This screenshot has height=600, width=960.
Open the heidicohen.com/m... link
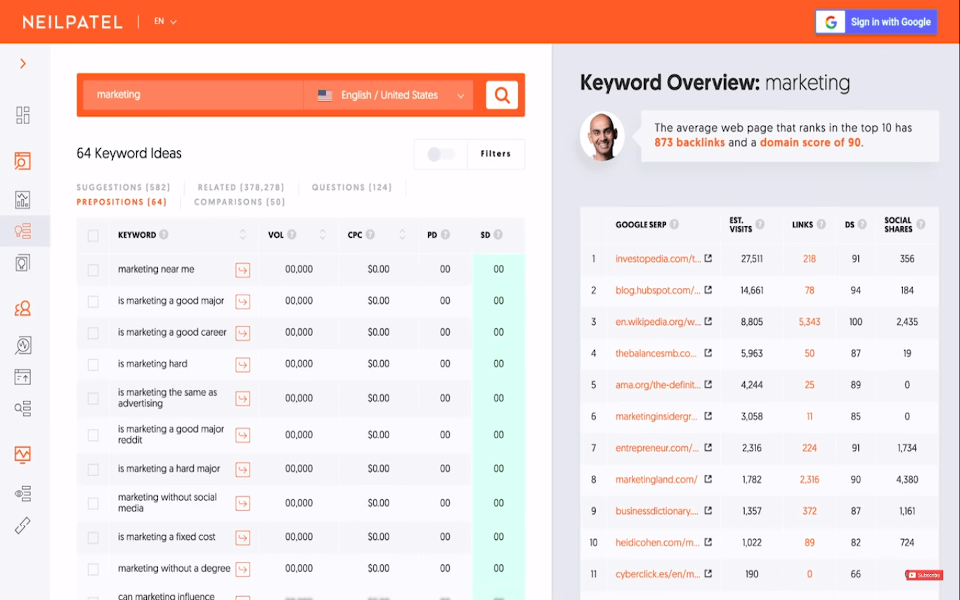pyautogui.click(x=657, y=542)
